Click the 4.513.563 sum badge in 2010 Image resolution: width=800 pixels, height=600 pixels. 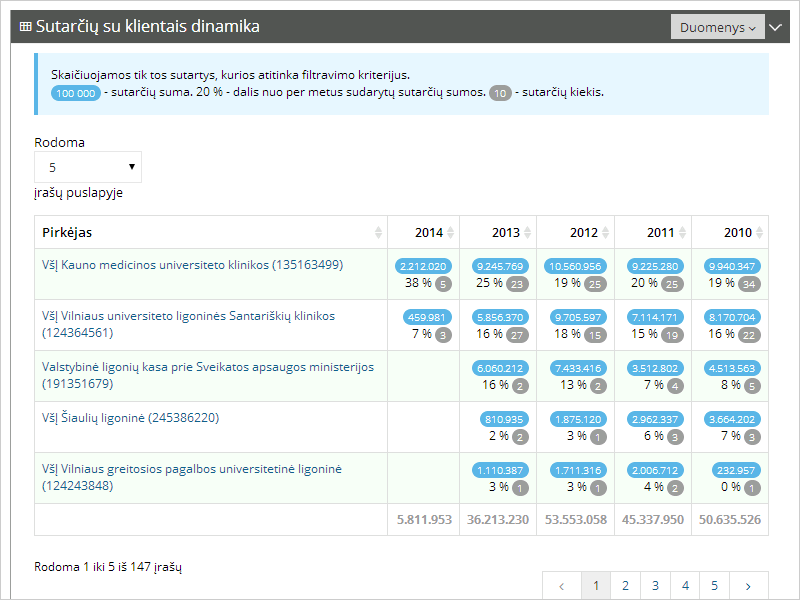(x=732, y=368)
